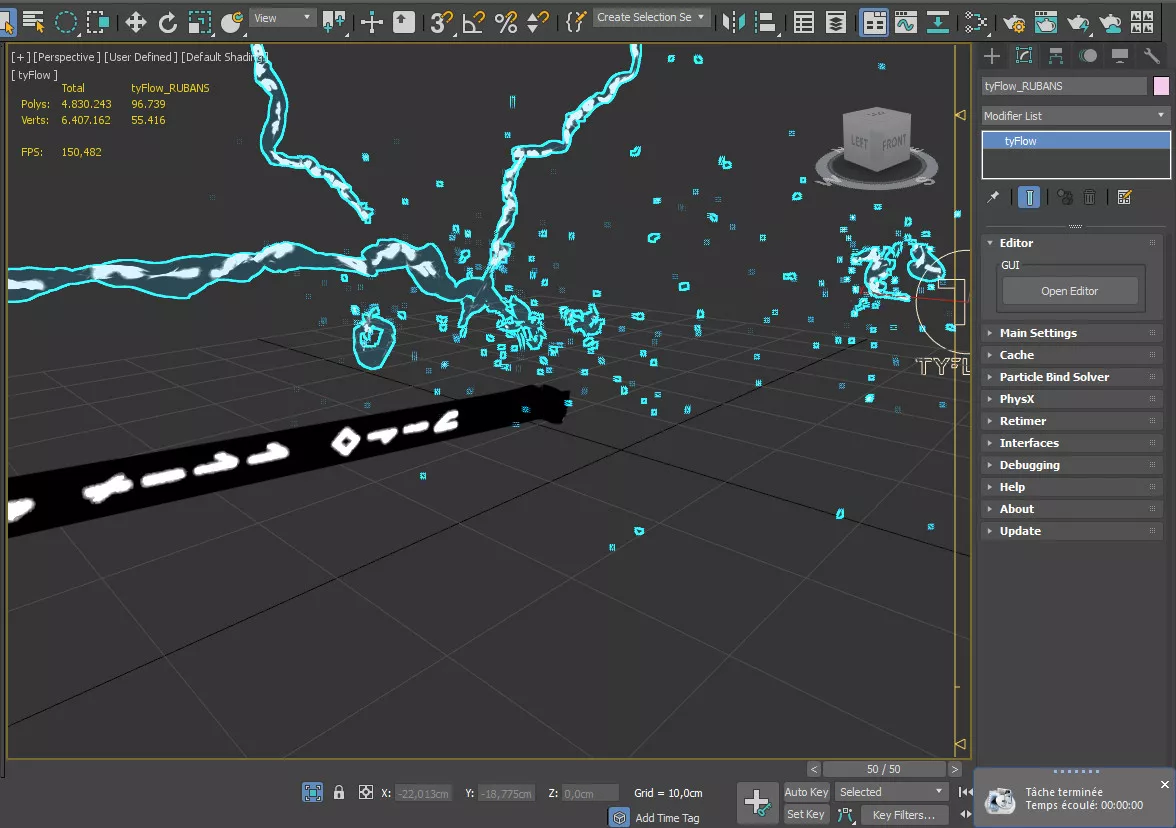
Task: Open the Schematic View icon
Action: 976,21
